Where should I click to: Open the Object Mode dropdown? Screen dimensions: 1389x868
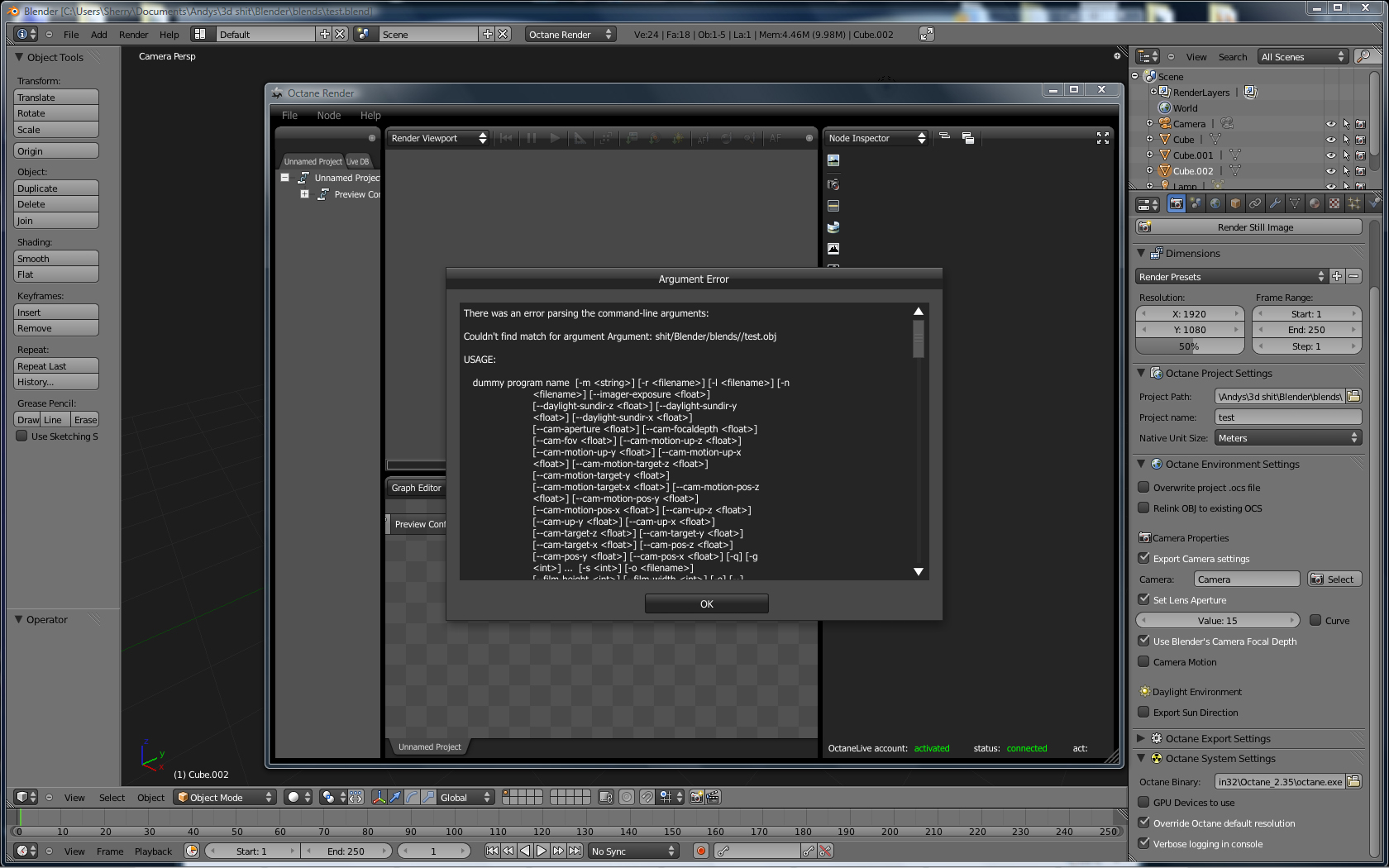(225, 797)
